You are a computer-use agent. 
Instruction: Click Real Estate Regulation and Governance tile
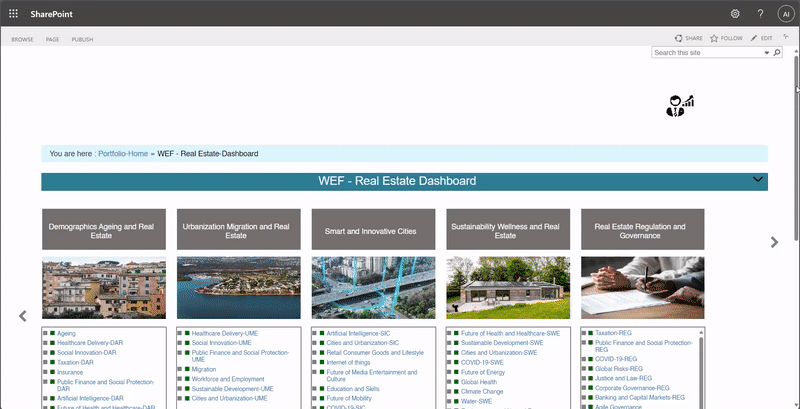(x=643, y=229)
